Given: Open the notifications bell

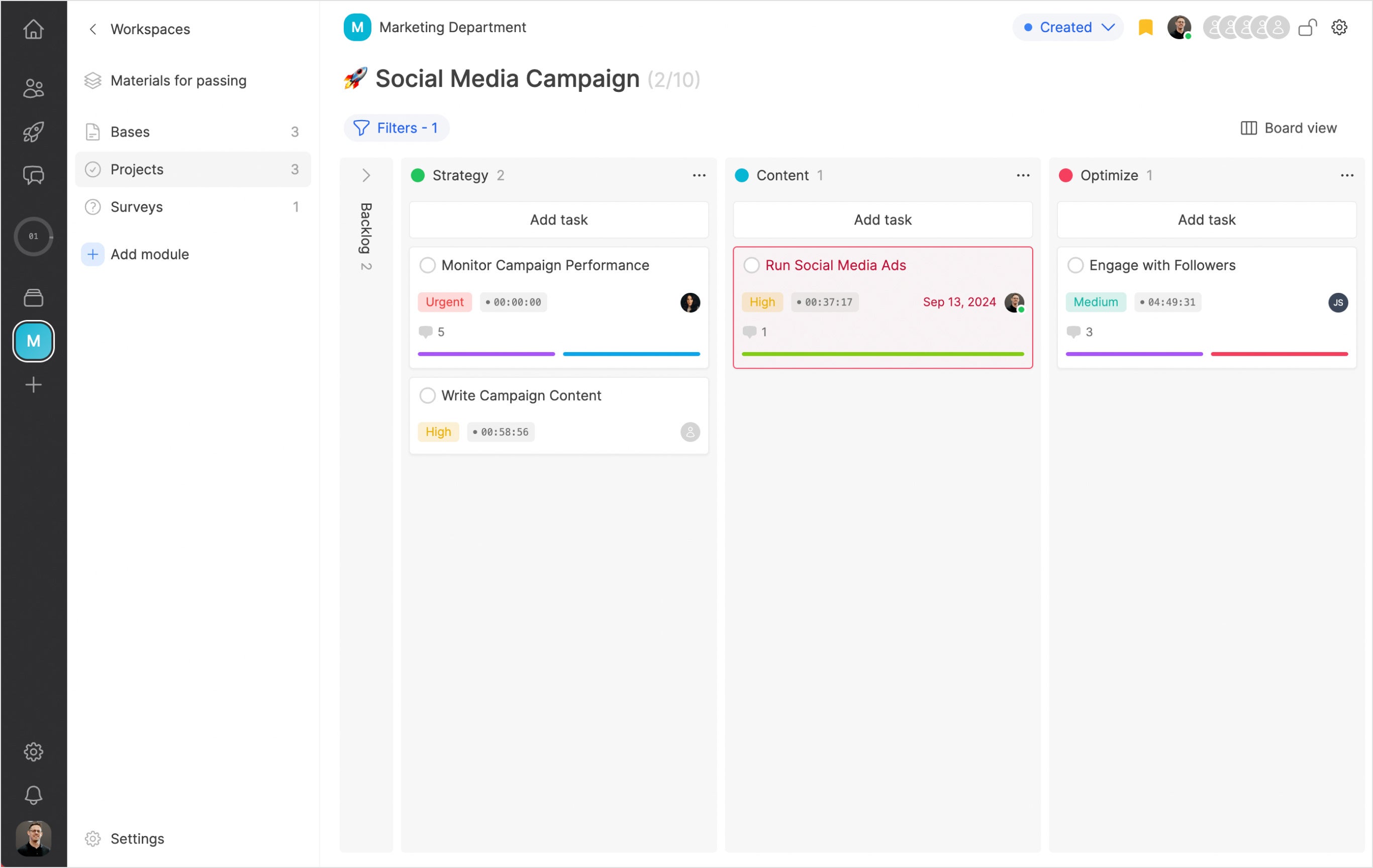Looking at the screenshot, I should (x=33, y=795).
